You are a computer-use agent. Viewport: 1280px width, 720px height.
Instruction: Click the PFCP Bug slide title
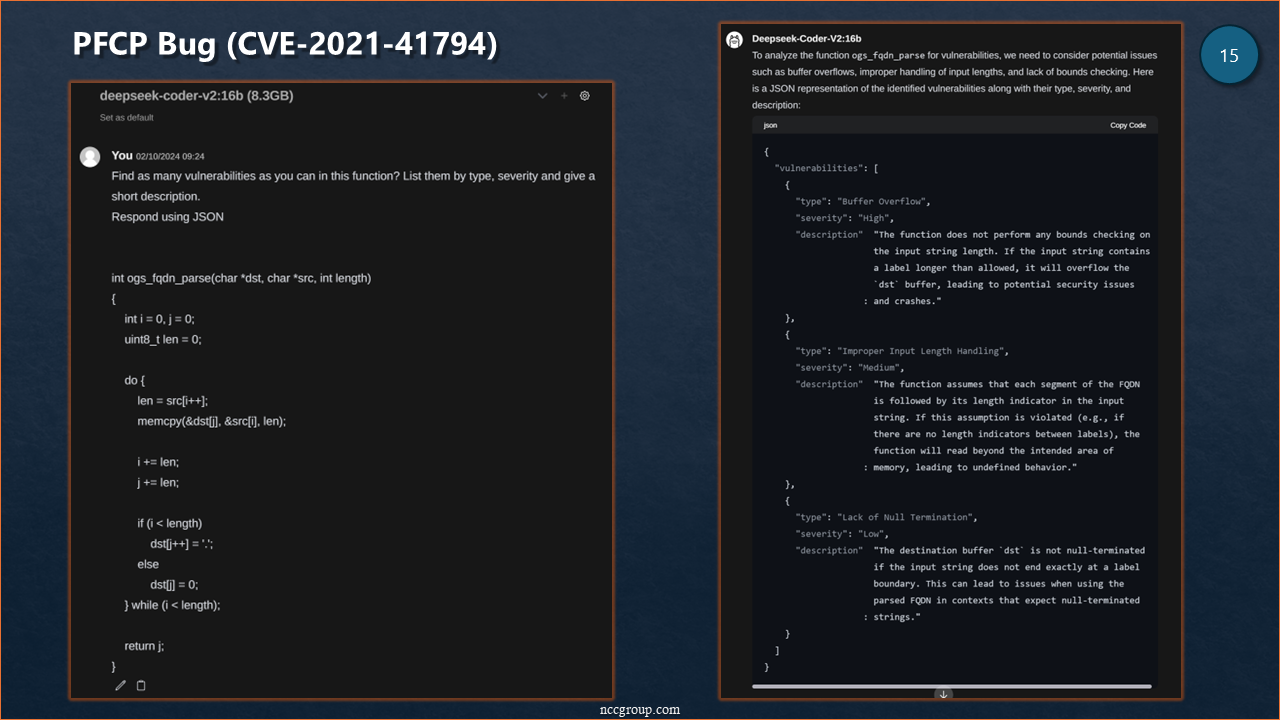(285, 45)
